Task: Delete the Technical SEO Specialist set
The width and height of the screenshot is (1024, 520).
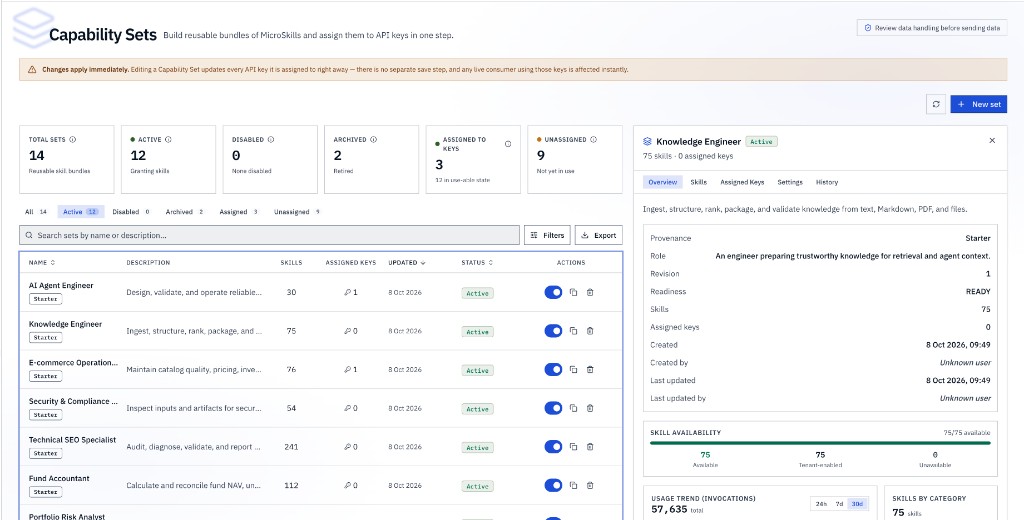Action: pyautogui.click(x=590, y=447)
